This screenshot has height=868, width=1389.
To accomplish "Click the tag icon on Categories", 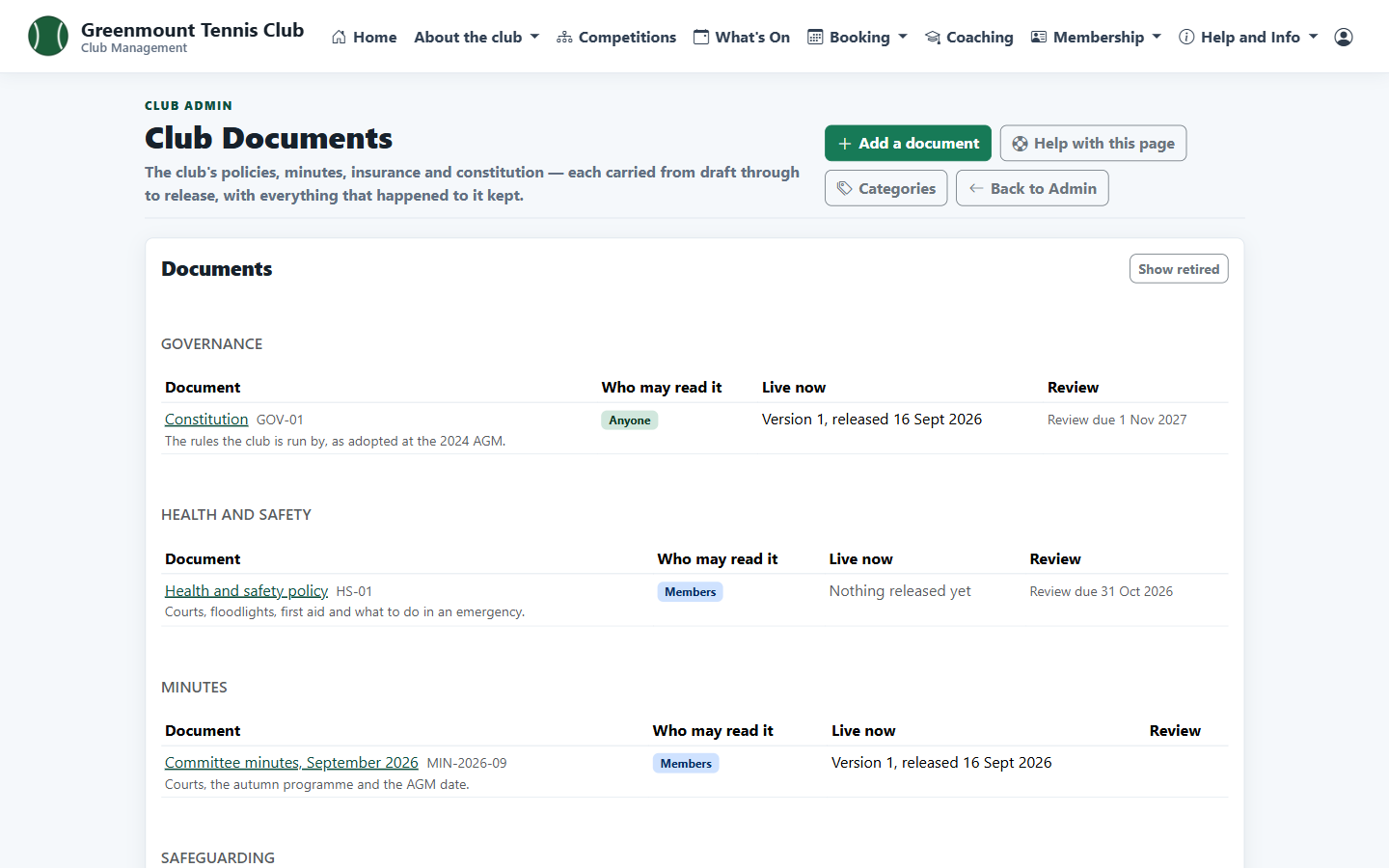I will pos(845,188).
